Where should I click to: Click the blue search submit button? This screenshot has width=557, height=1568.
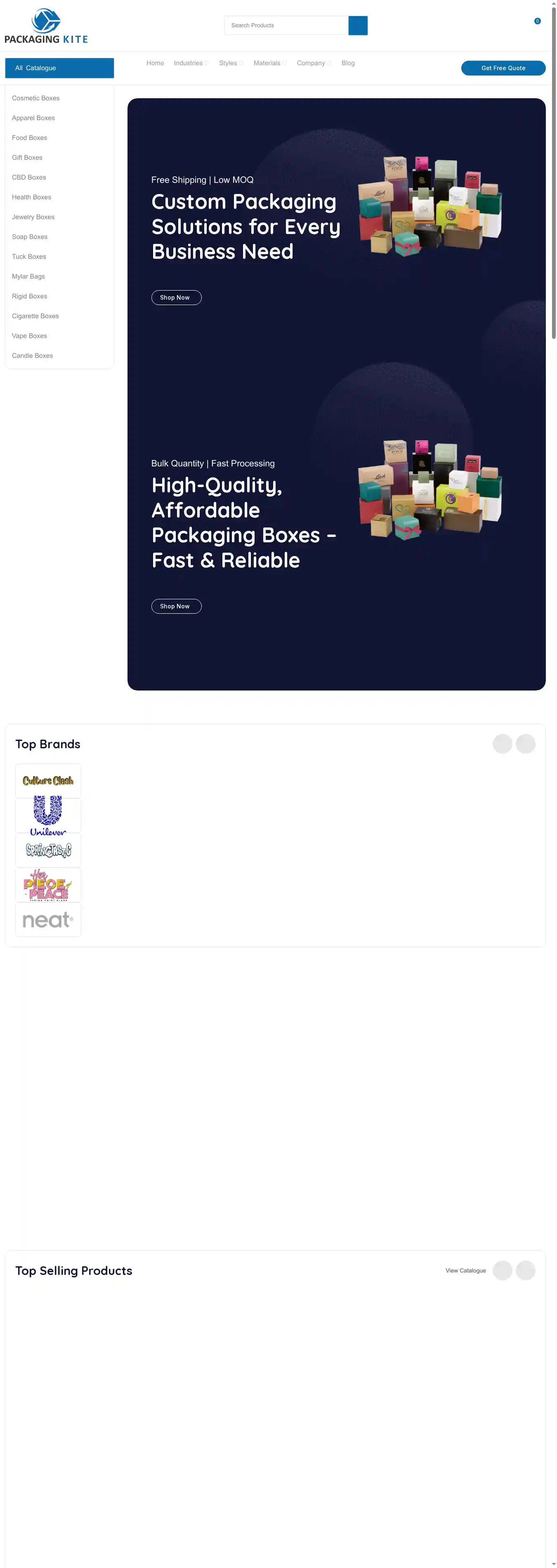[x=358, y=26]
